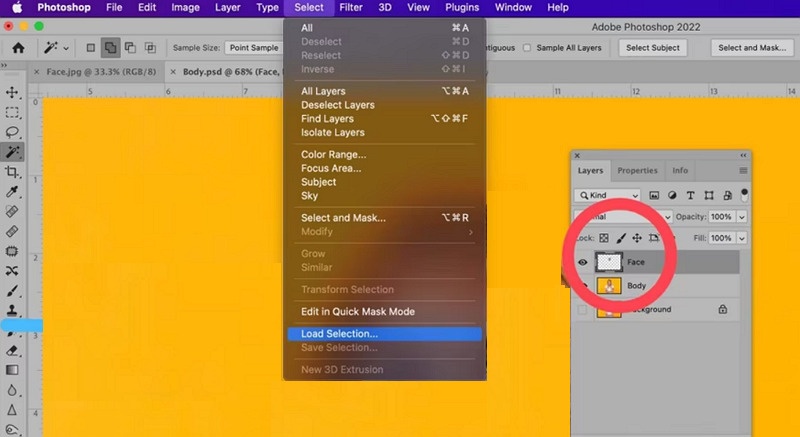Viewport: 800px width, 437px height.
Task: Expand the Opacity dropdown in Layers panel
Action: pyautogui.click(x=741, y=217)
